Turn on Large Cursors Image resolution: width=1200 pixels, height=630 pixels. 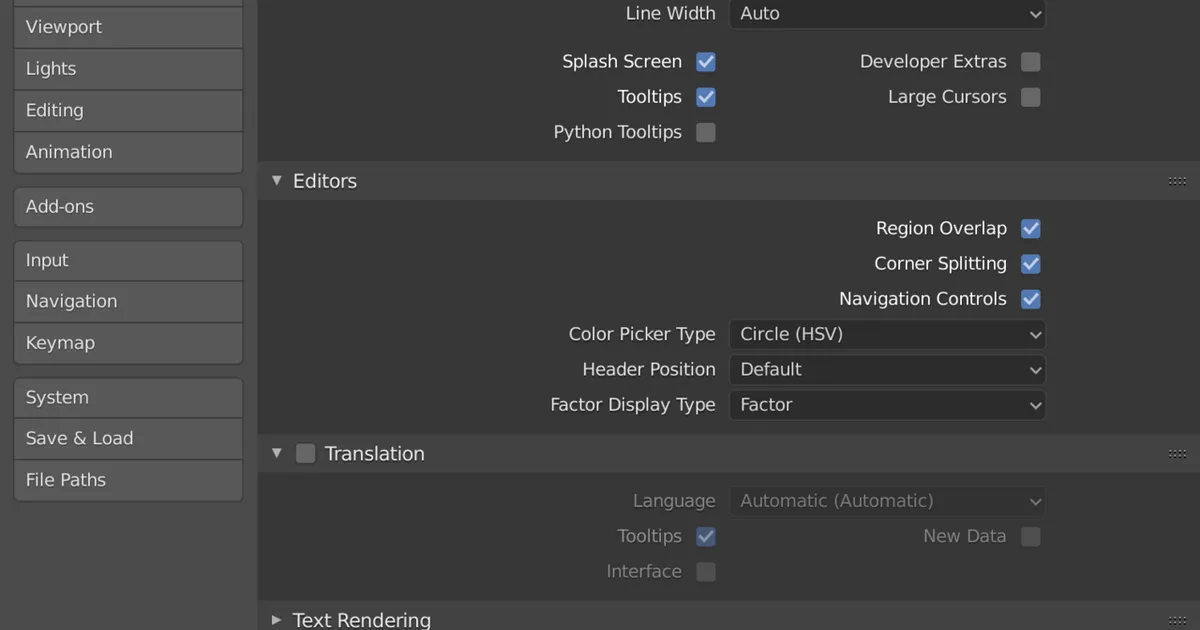(1031, 97)
